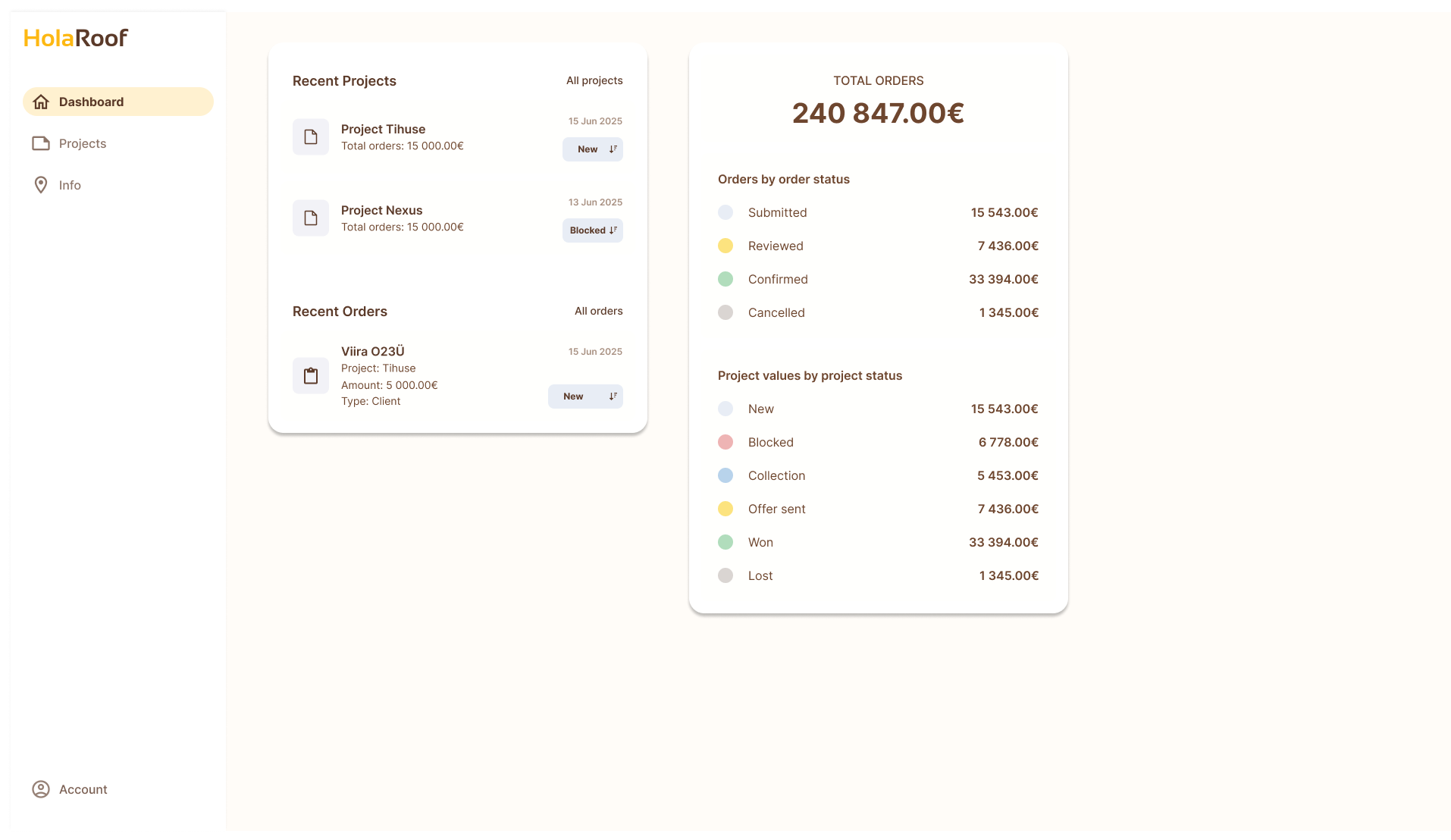Click the green Confirmed status dot

[725, 279]
